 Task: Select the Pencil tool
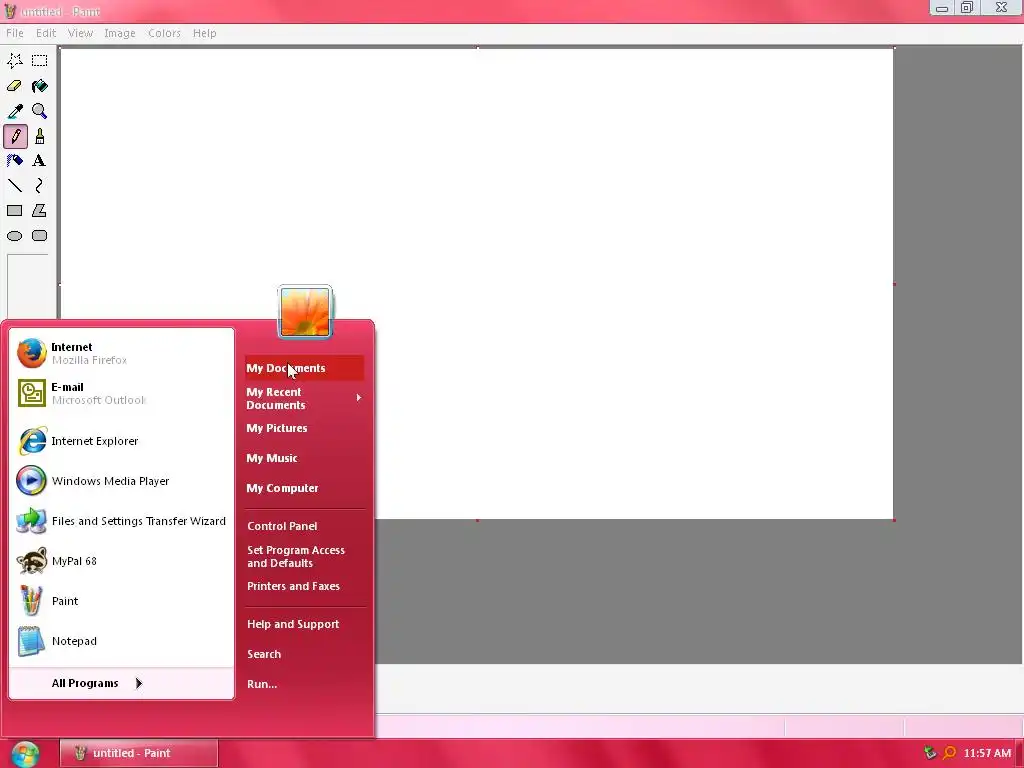click(x=15, y=136)
